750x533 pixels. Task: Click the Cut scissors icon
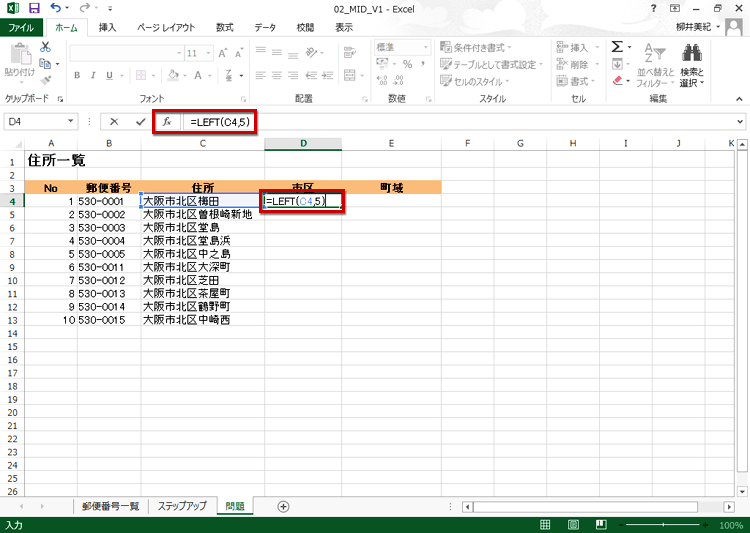point(45,47)
